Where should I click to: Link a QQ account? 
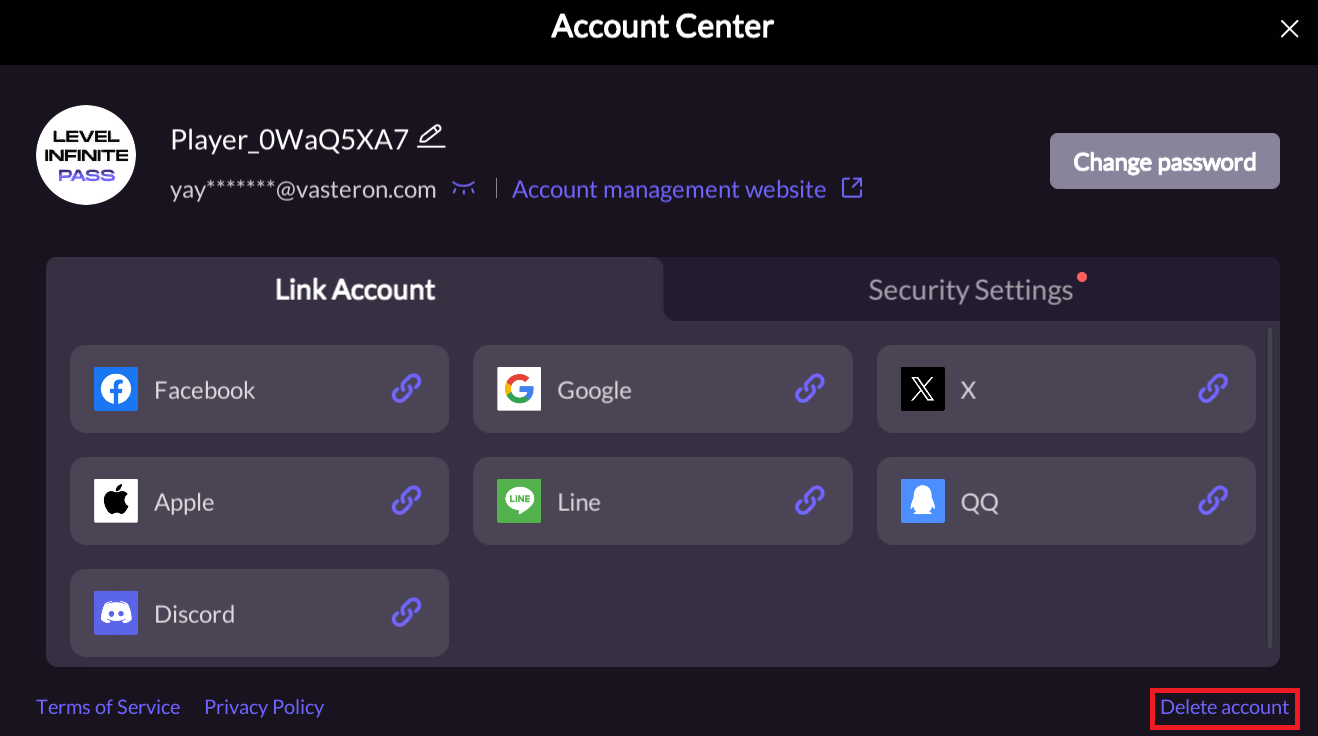[x=1213, y=501]
